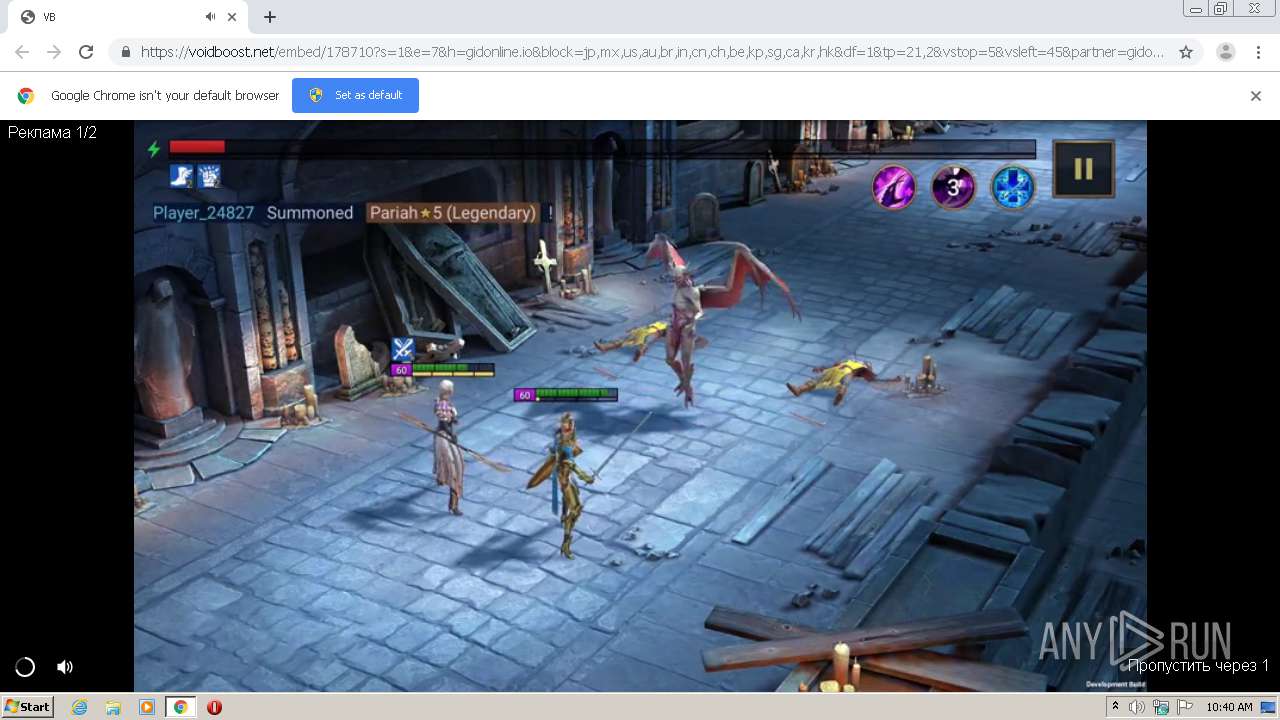Close the VB browser tab
Screen dimensions: 1280x720
pos(232,17)
